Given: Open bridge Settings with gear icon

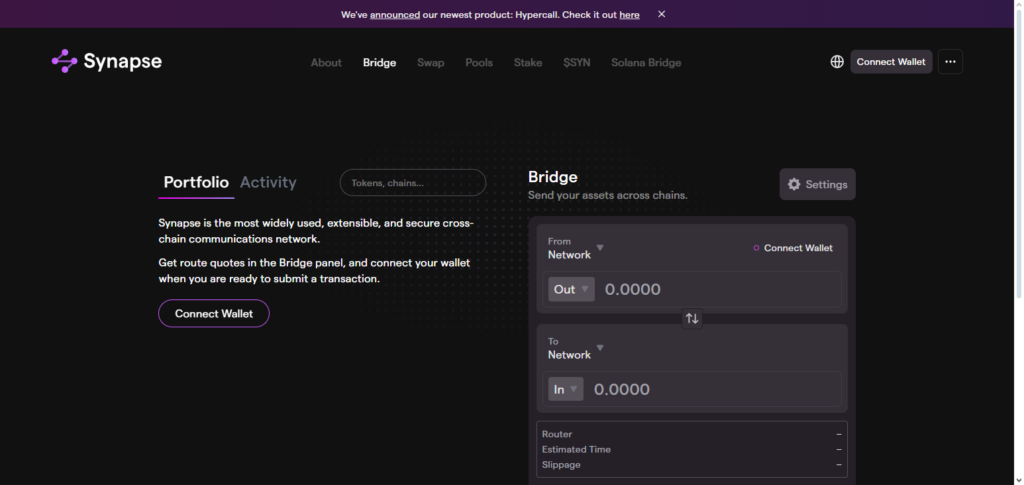Looking at the screenshot, I should [x=817, y=184].
